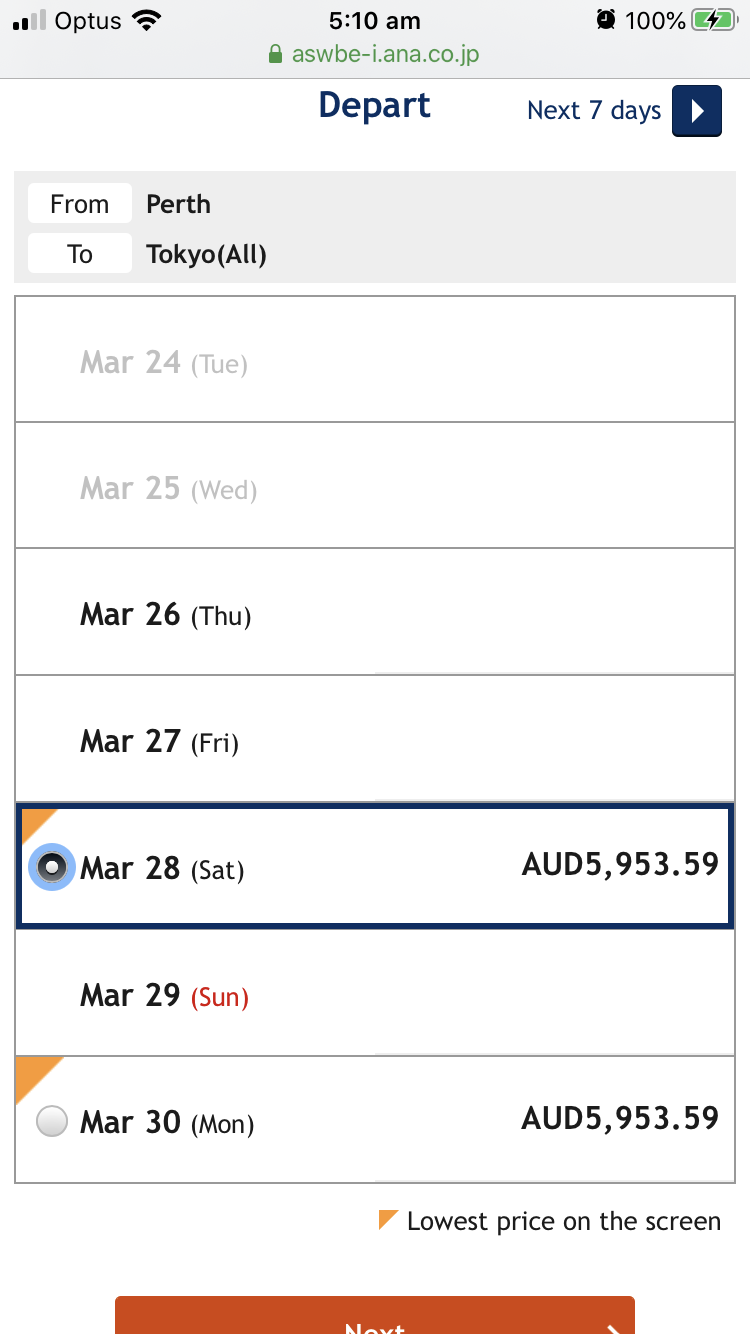This screenshot has width=750, height=1334.
Task: Tap the orange triangle legend icon
Action: click(x=389, y=1220)
